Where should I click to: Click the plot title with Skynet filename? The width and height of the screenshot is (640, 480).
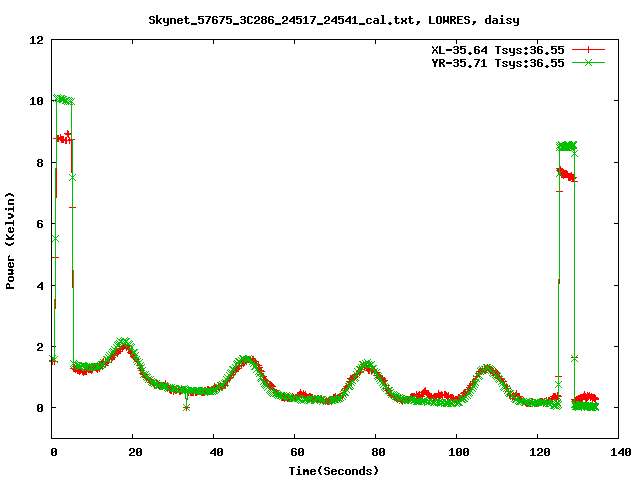tap(334, 19)
